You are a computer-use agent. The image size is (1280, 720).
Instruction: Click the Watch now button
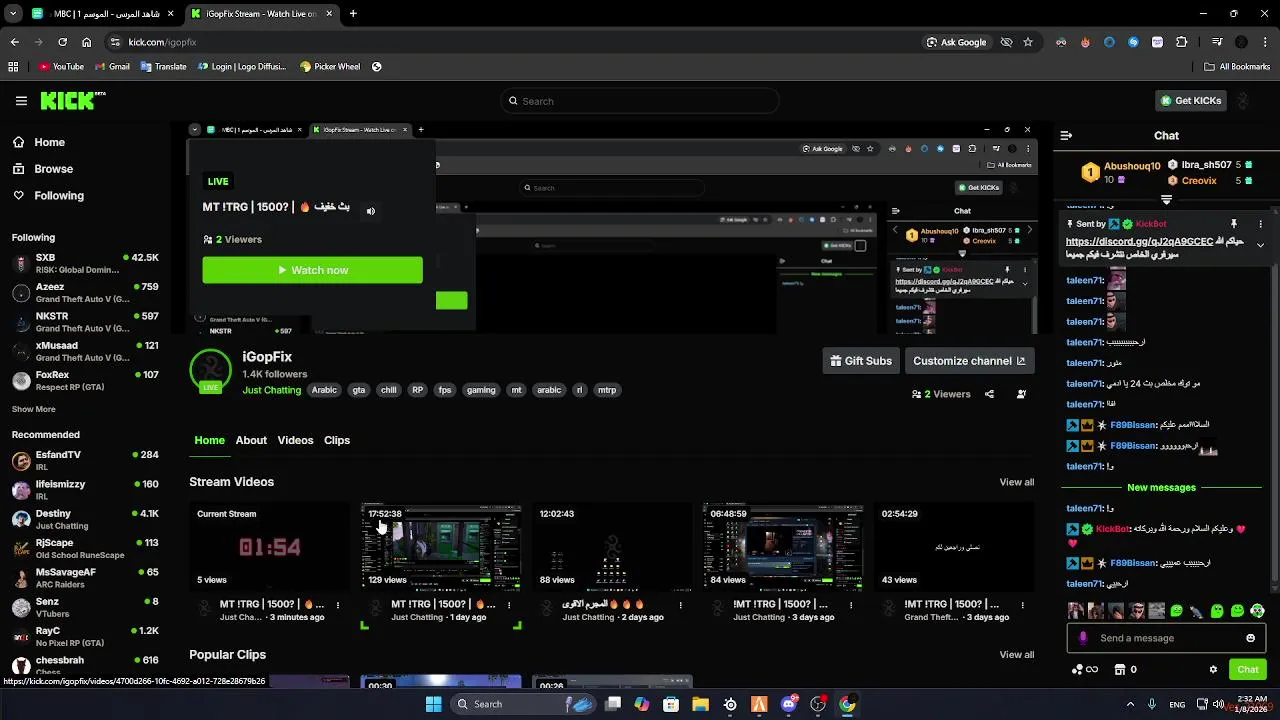(x=312, y=270)
